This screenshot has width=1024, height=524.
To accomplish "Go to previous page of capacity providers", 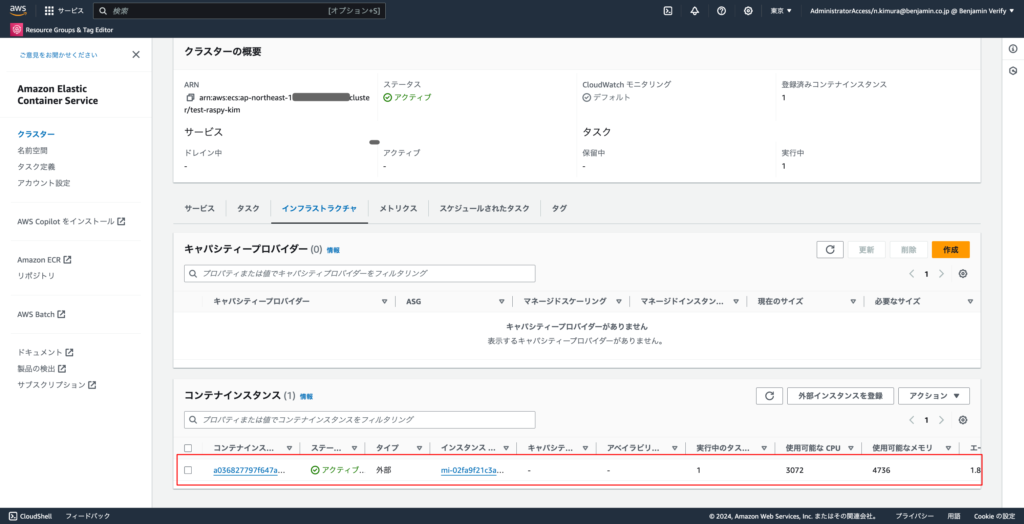I will 912,274.
